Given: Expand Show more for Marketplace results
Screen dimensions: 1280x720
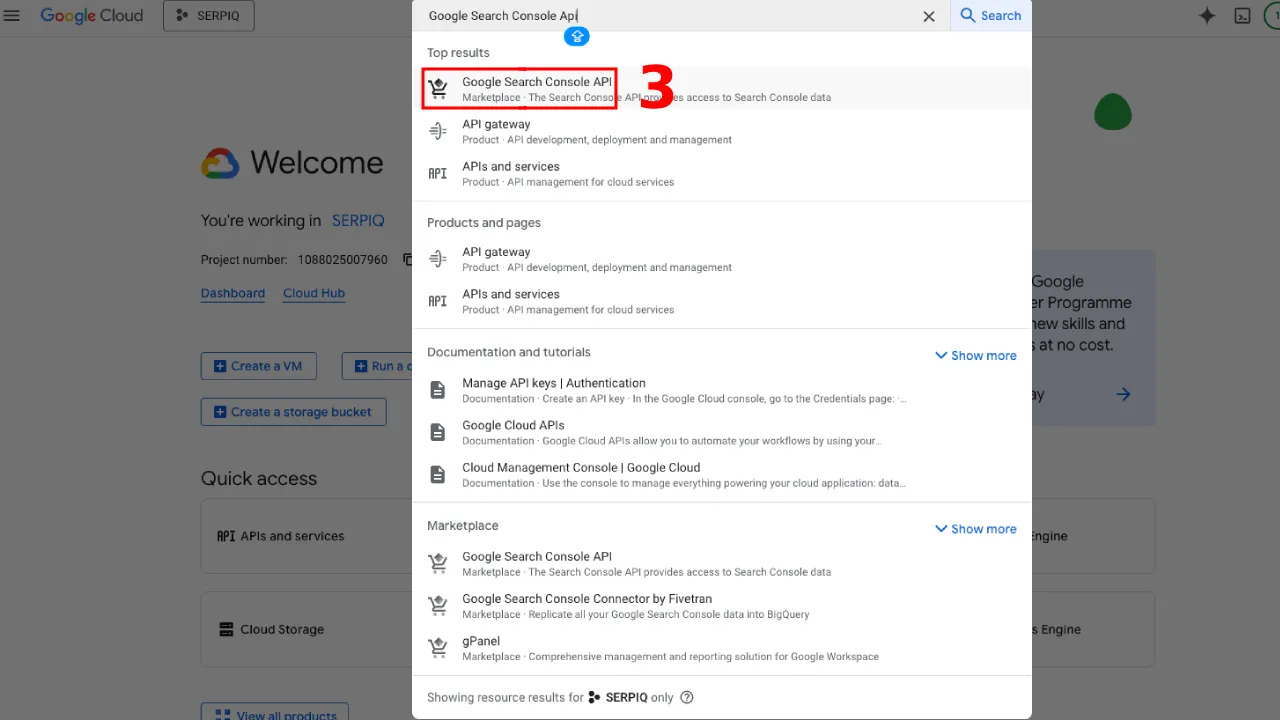Looking at the screenshot, I should (975, 529).
